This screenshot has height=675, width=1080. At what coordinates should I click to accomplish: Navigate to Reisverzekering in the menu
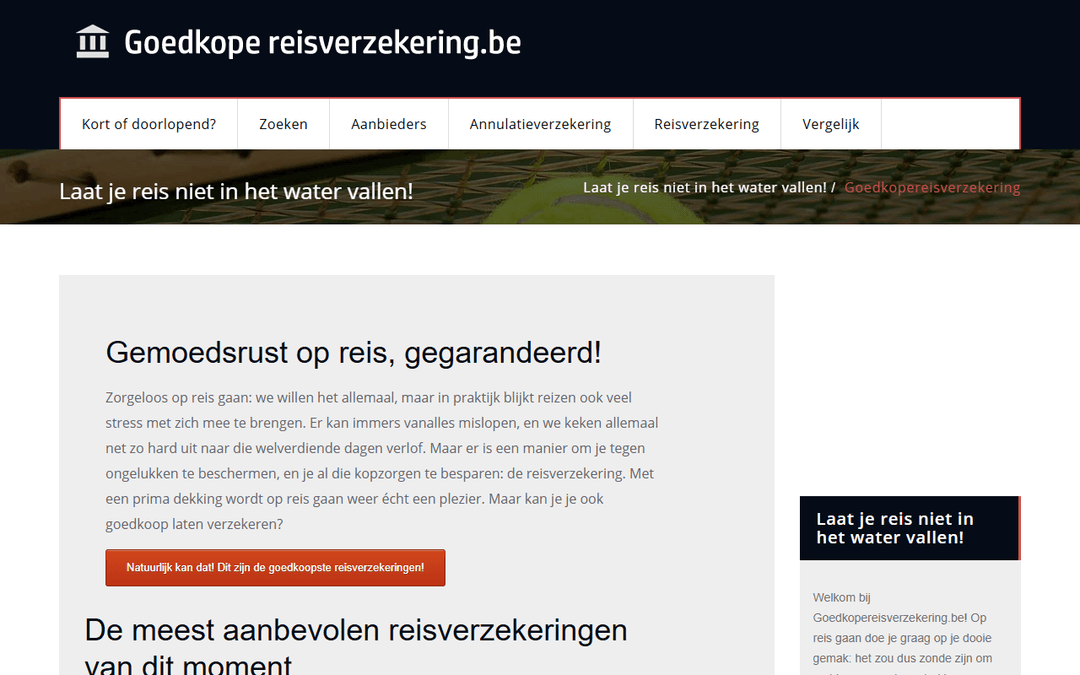coord(707,124)
